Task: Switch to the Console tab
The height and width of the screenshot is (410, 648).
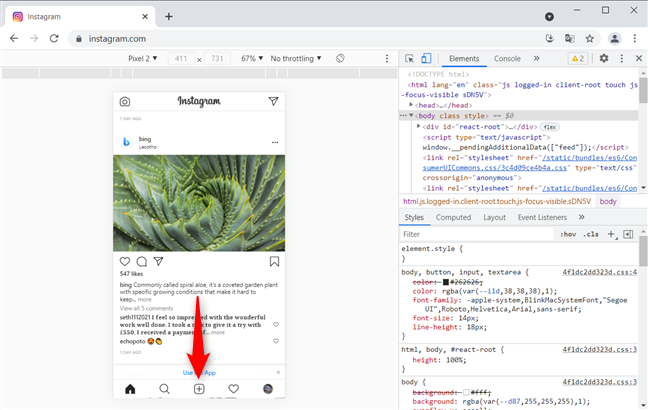Action: point(507,59)
